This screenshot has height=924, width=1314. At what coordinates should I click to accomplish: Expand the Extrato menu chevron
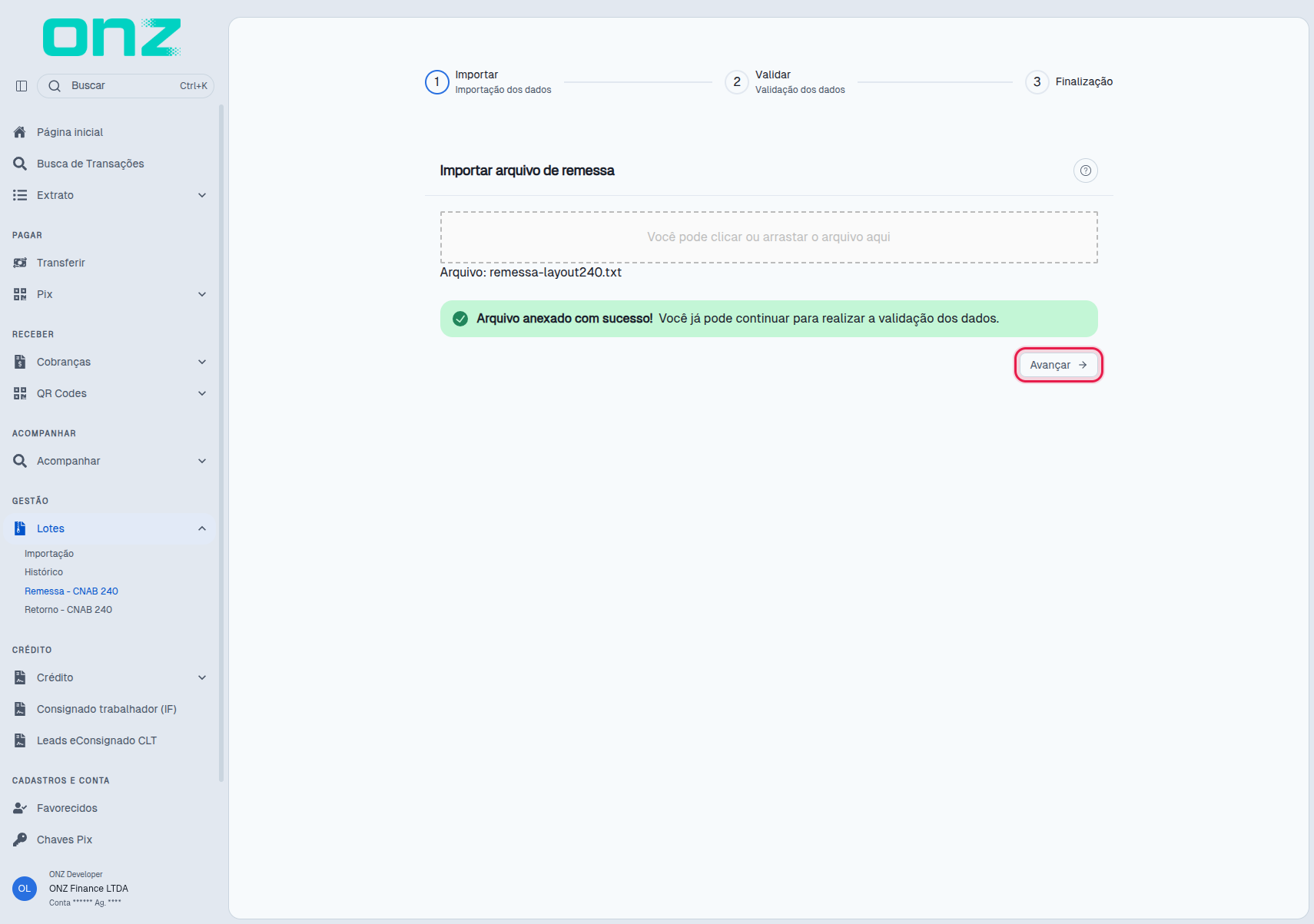202,195
